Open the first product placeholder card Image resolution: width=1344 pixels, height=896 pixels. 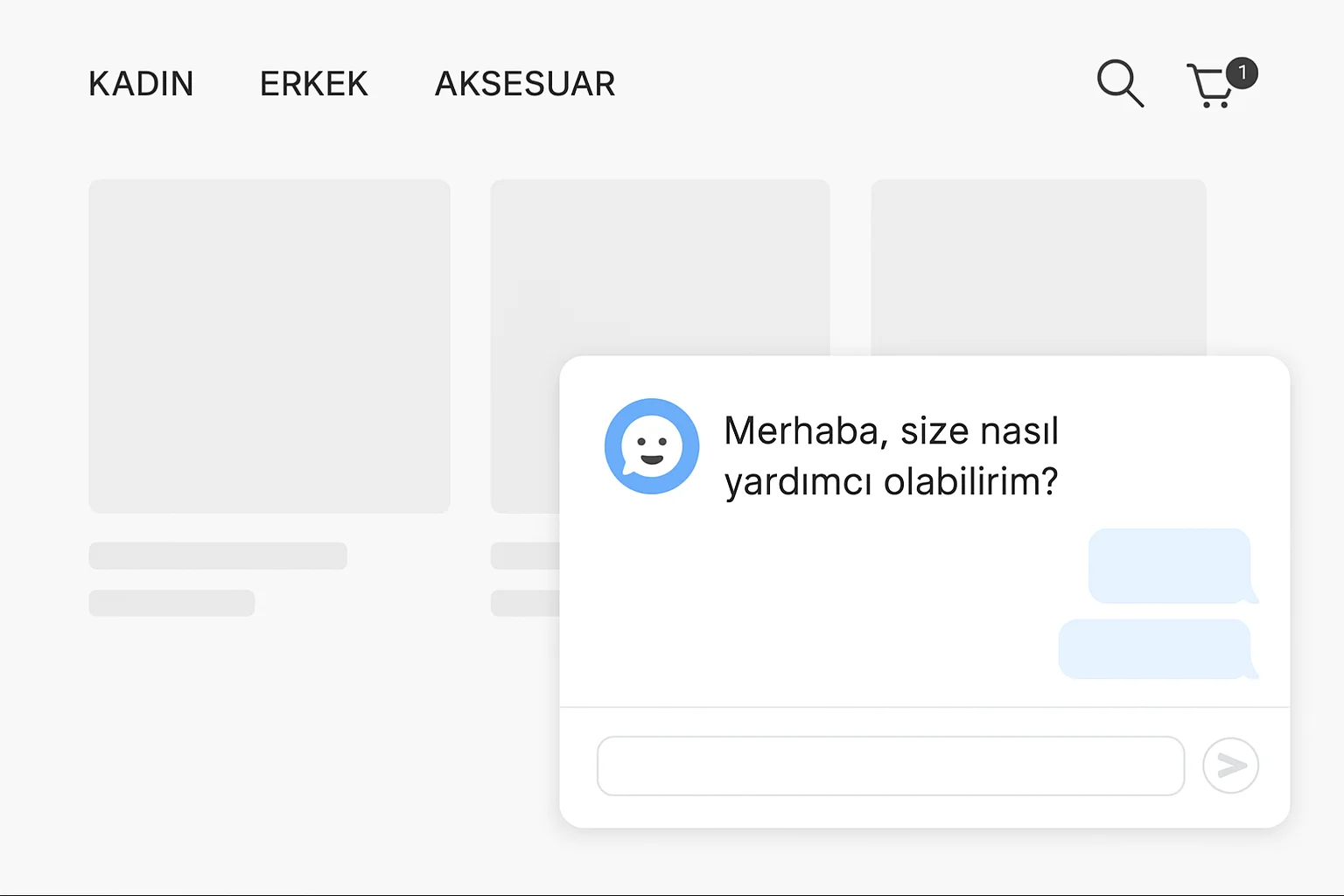tap(269, 346)
